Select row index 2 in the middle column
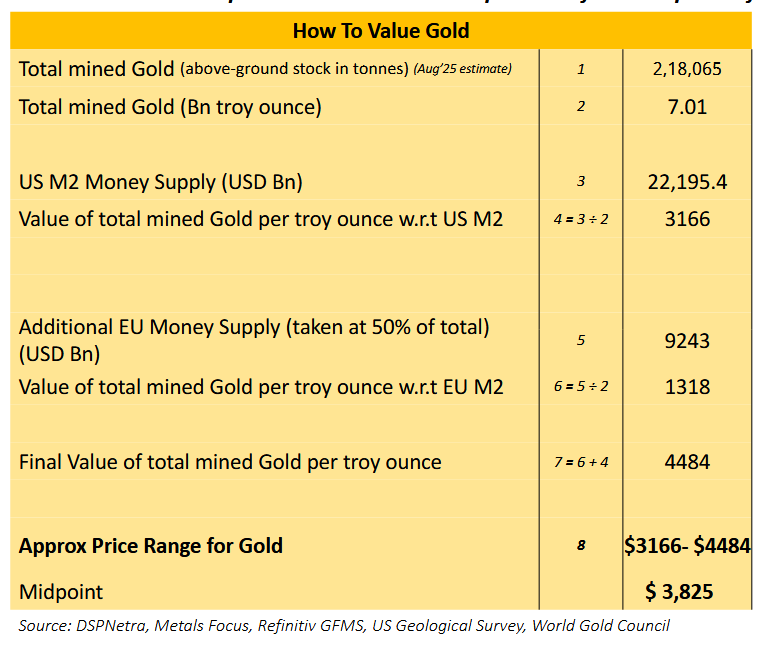 (581, 106)
